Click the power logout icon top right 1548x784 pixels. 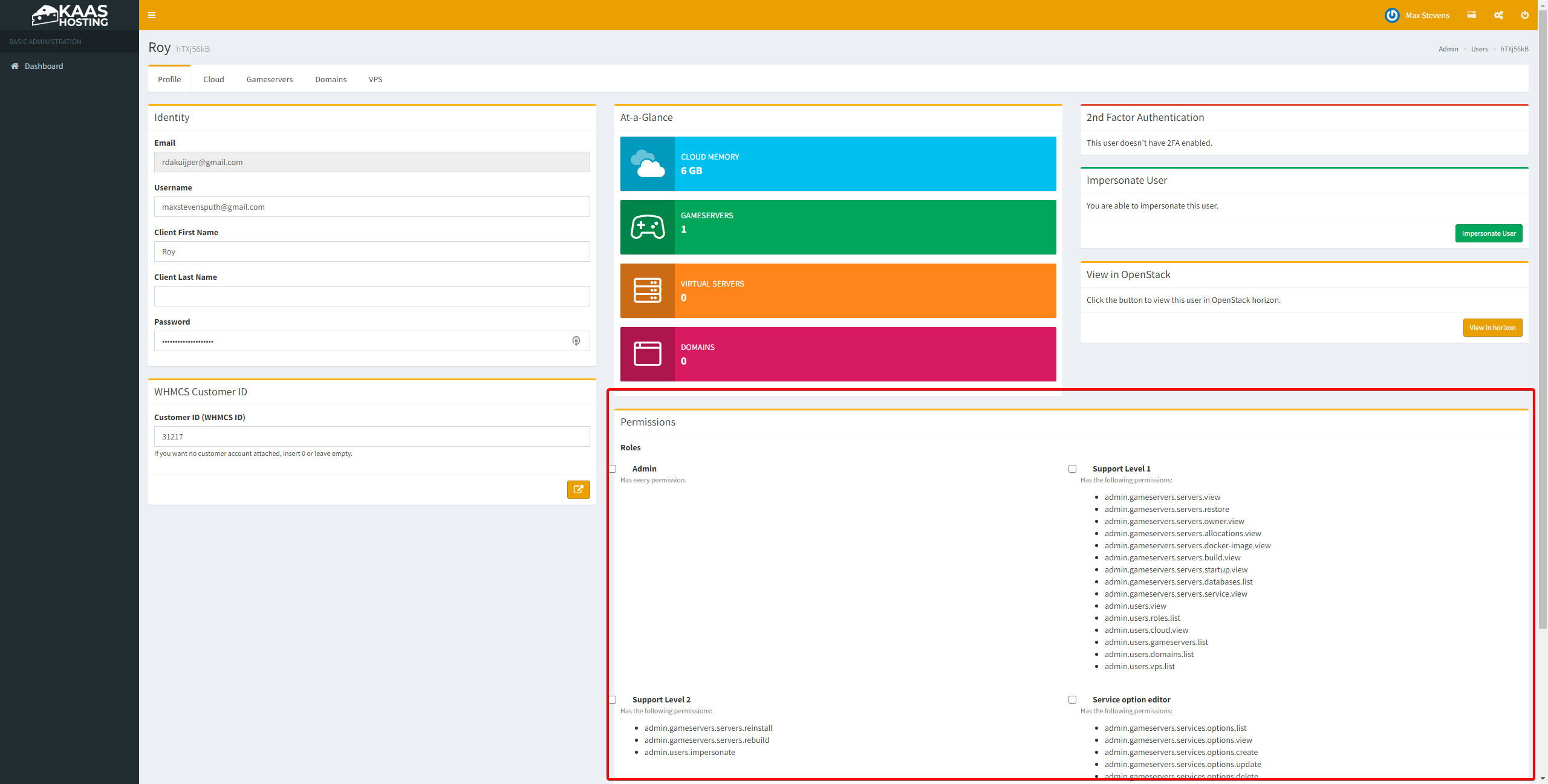point(1525,15)
